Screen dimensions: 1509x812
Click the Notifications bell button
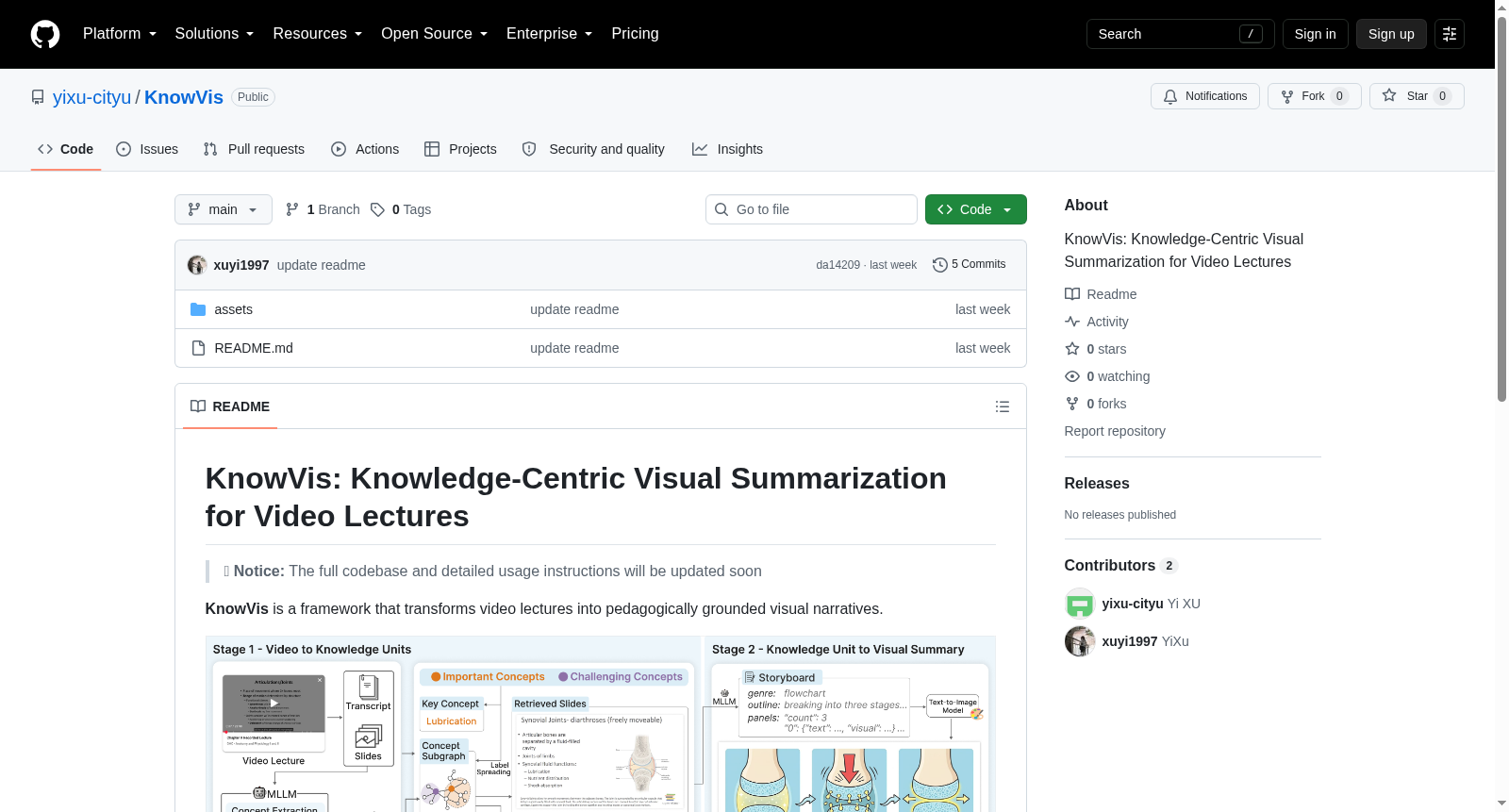pos(1204,96)
